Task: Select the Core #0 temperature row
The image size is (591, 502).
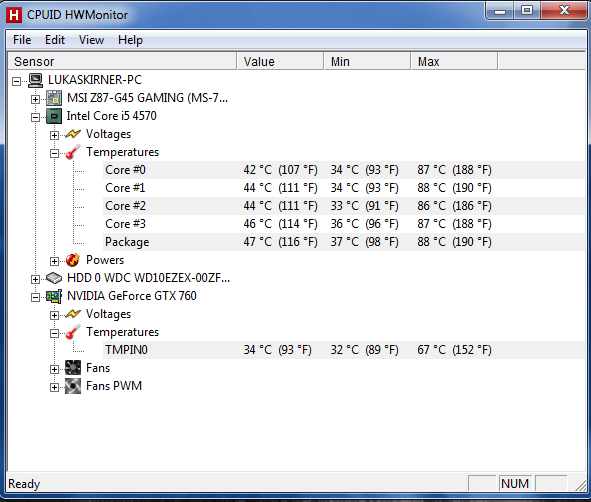Action: tap(344, 170)
